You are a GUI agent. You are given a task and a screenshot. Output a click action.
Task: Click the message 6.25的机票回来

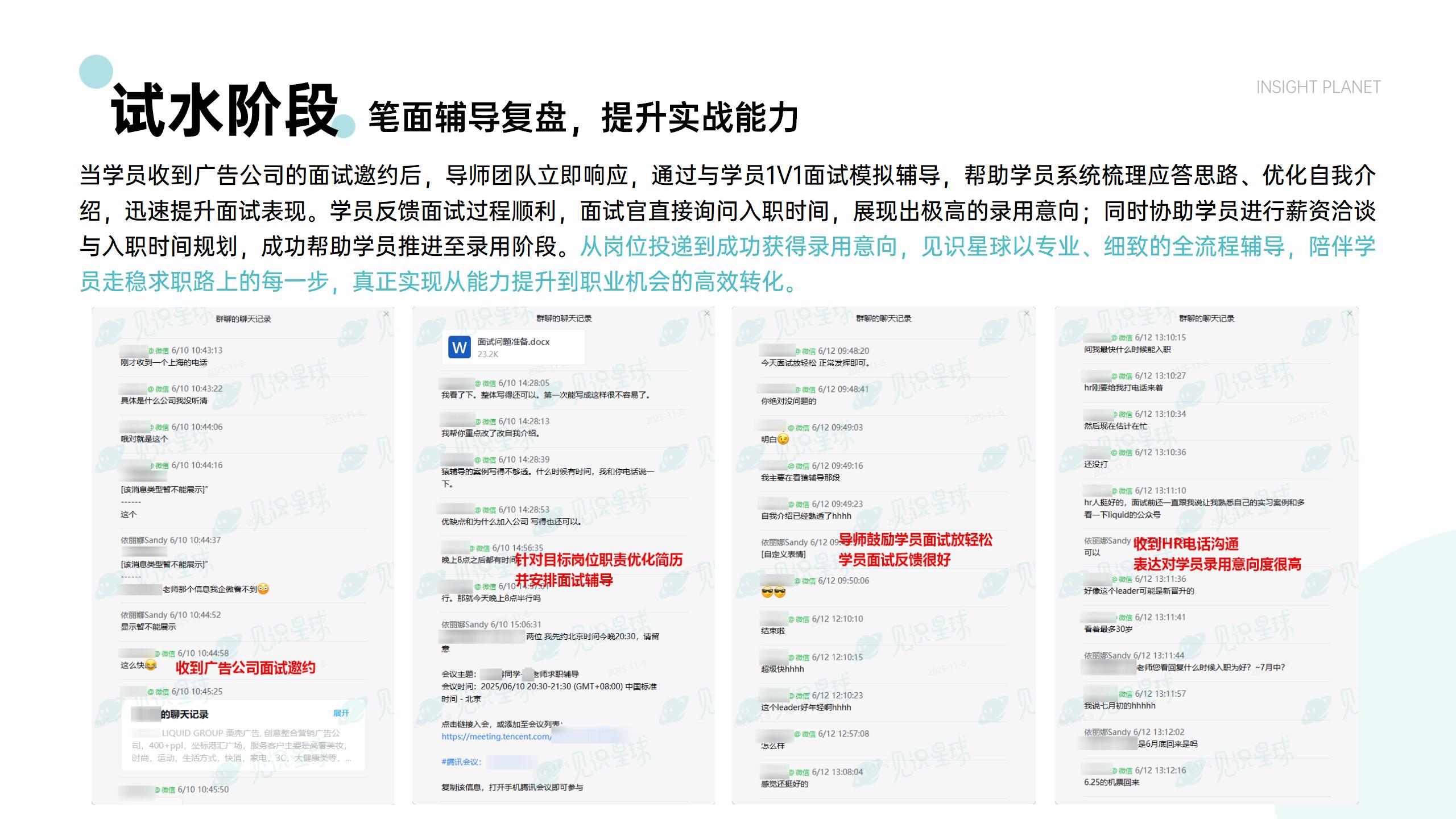pos(1111,783)
